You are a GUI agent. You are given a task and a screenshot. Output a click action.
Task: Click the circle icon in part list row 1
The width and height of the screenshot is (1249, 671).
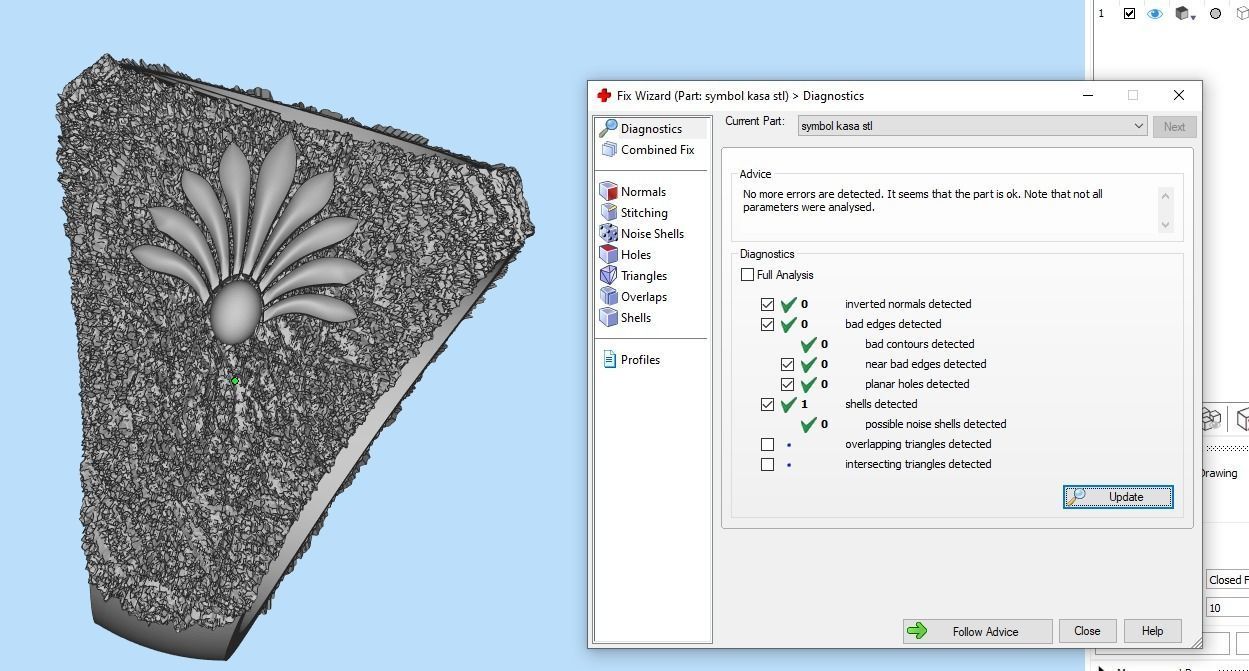pyautogui.click(x=1215, y=13)
